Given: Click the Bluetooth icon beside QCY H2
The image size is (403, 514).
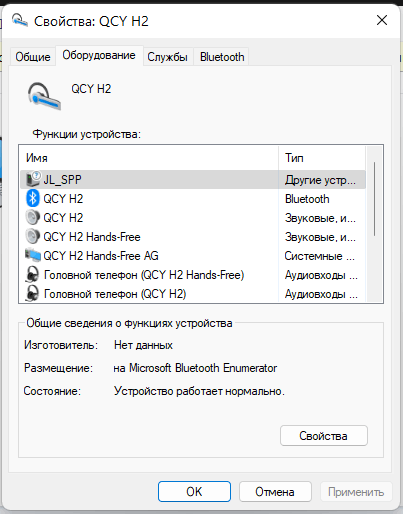Looking at the screenshot, I should click(x=33, y=198).
